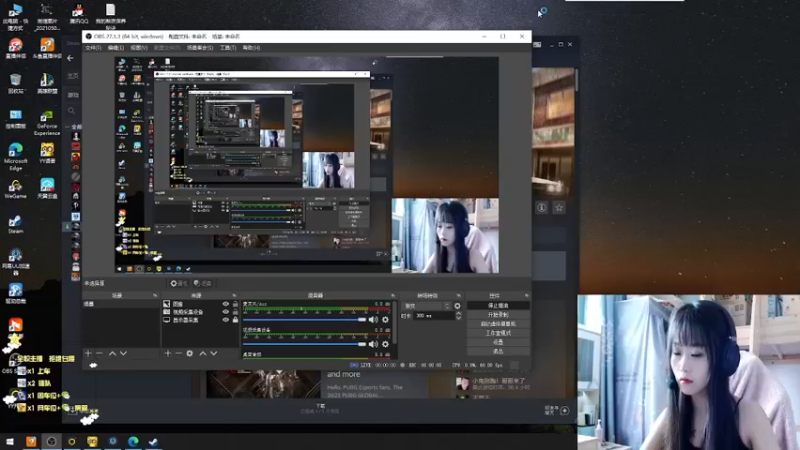Open 视频采集设备 mixer settings gear

click(x=385, y=344)
